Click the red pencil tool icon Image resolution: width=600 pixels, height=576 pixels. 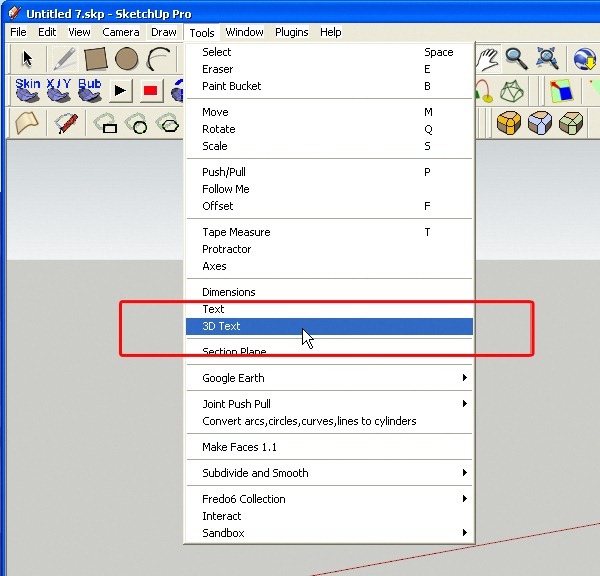(x=66, y=123)
